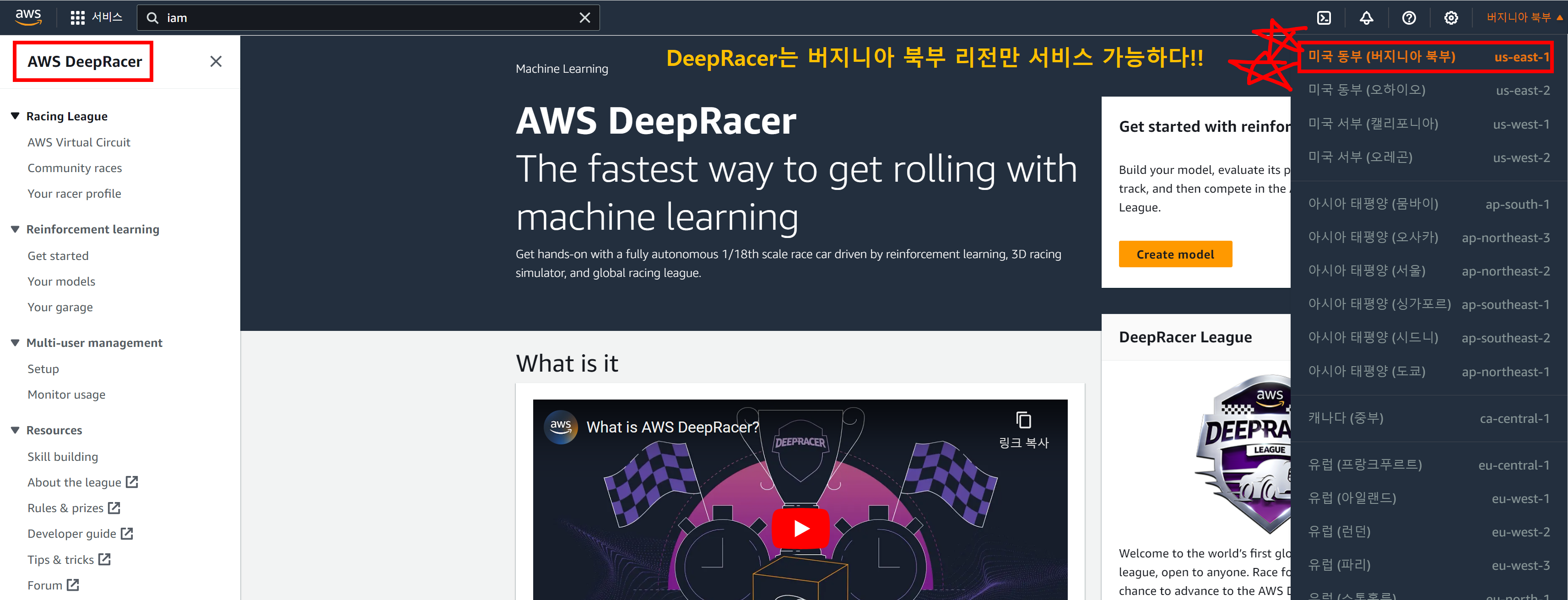
Task: Collapse the Multi-user management section
Action: pyautogui.click(x=15, y=343)
